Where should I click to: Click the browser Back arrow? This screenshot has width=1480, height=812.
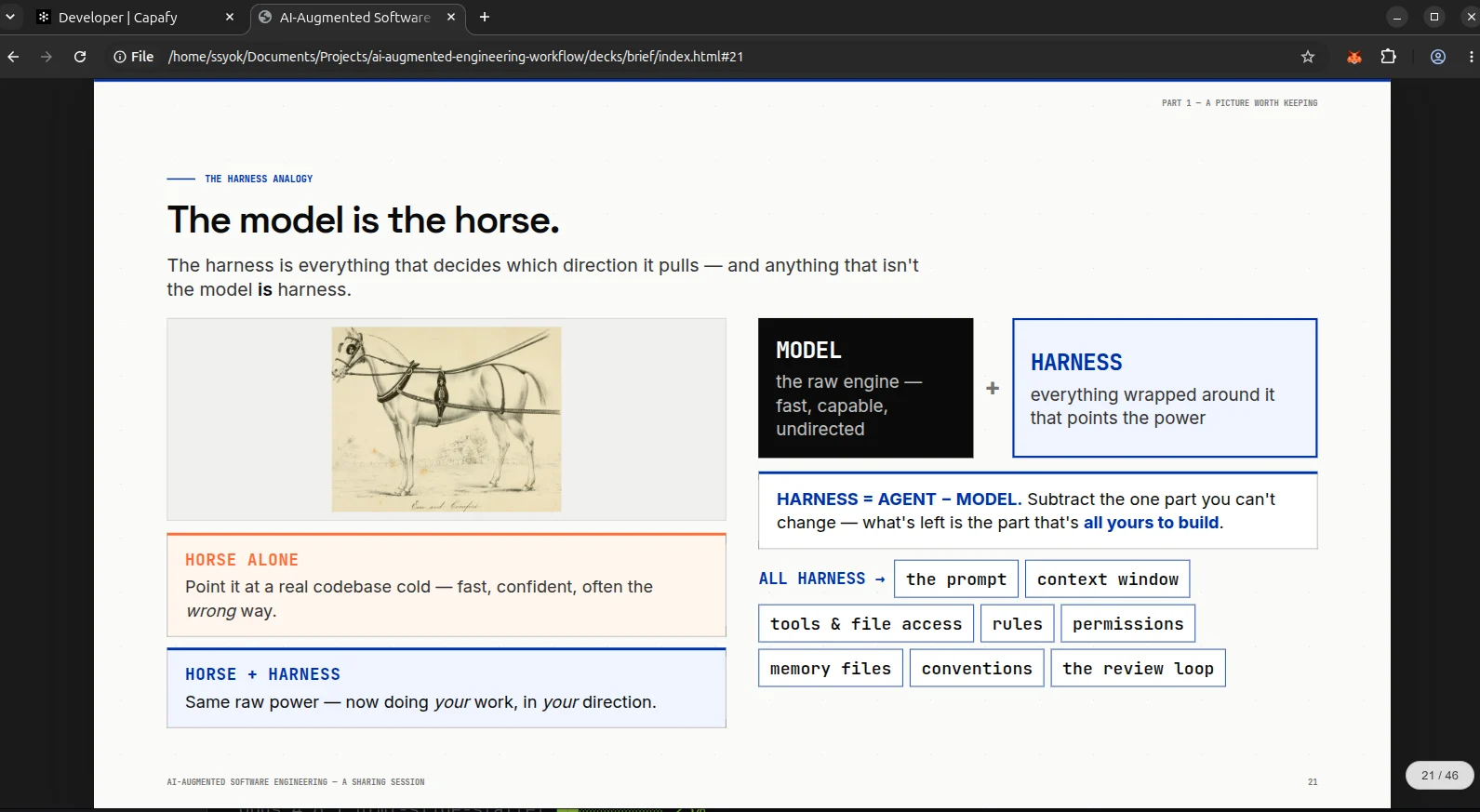pos(13,57)
